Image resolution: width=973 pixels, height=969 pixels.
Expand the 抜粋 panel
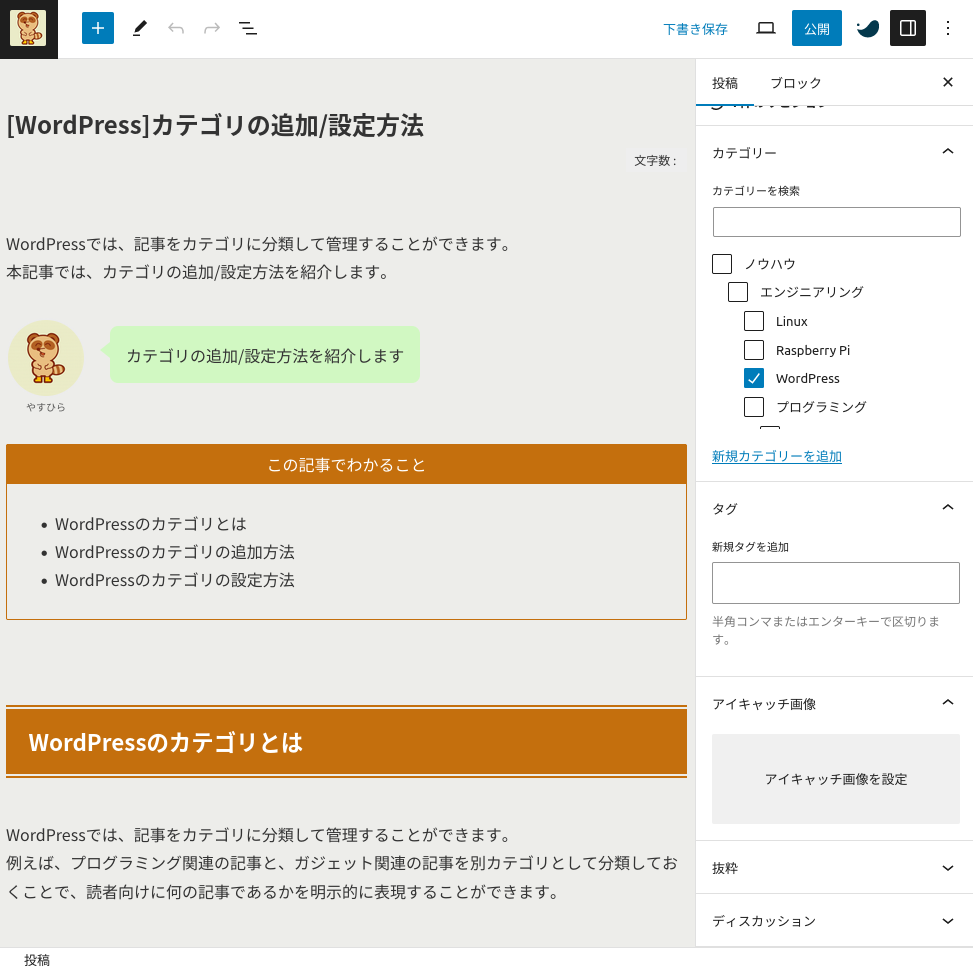pyautogui.click(x=835, y=868)
